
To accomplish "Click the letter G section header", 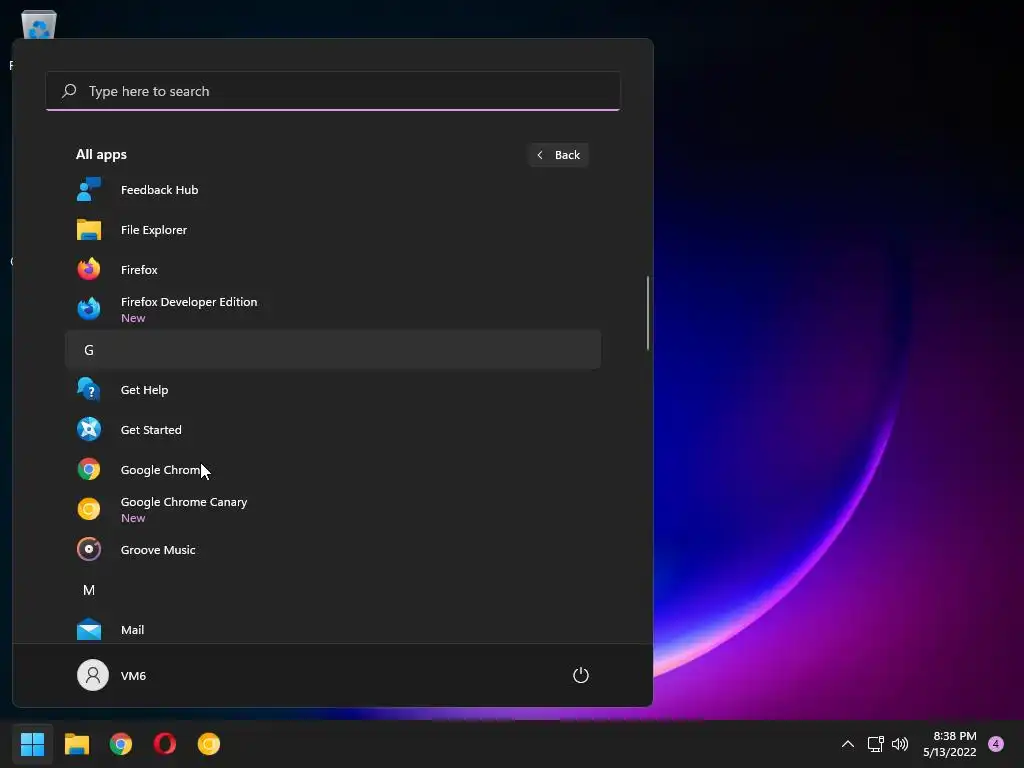I will point(333,349).
